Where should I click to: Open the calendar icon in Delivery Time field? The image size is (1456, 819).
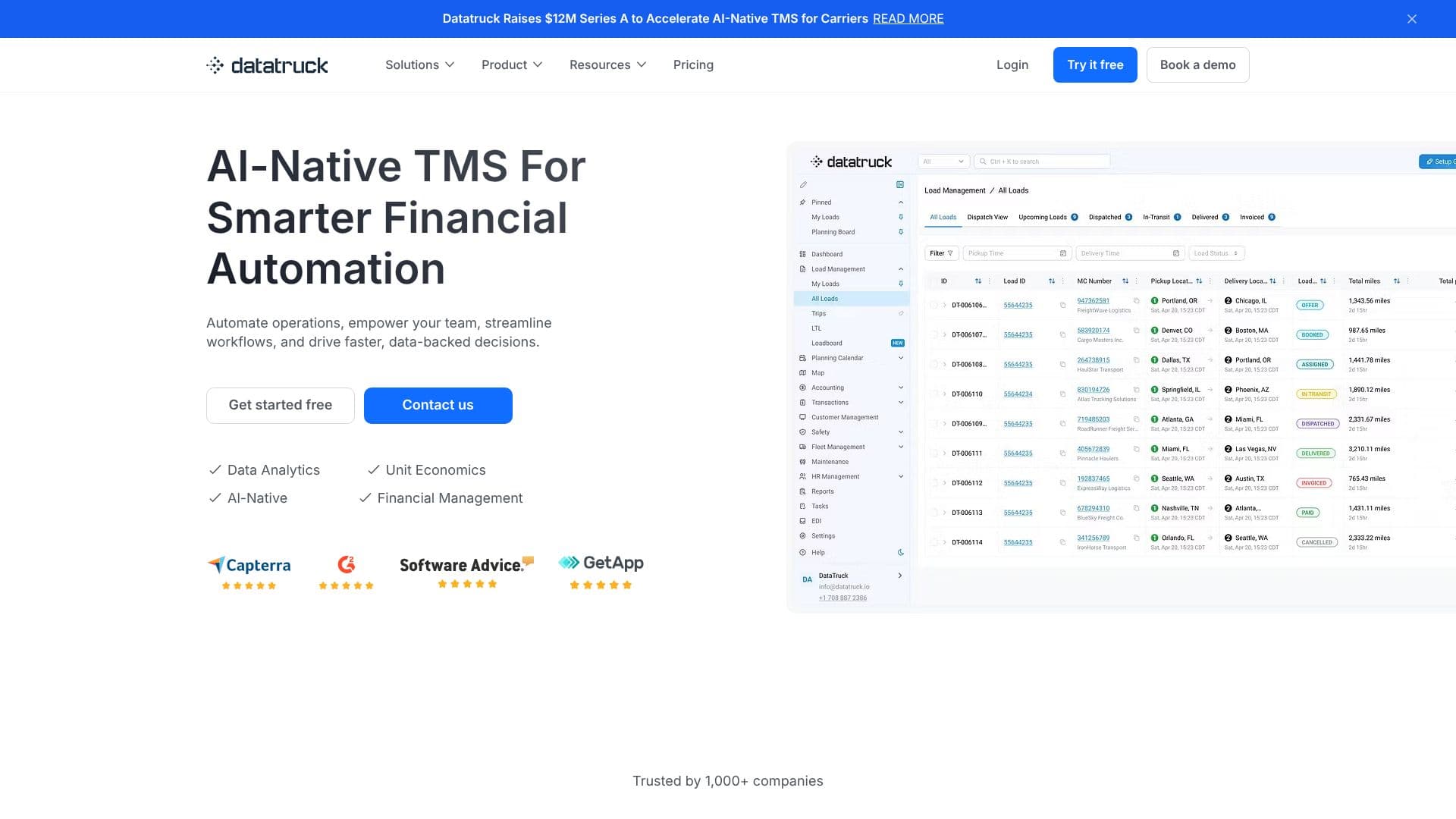click(x=1176, y=253)
